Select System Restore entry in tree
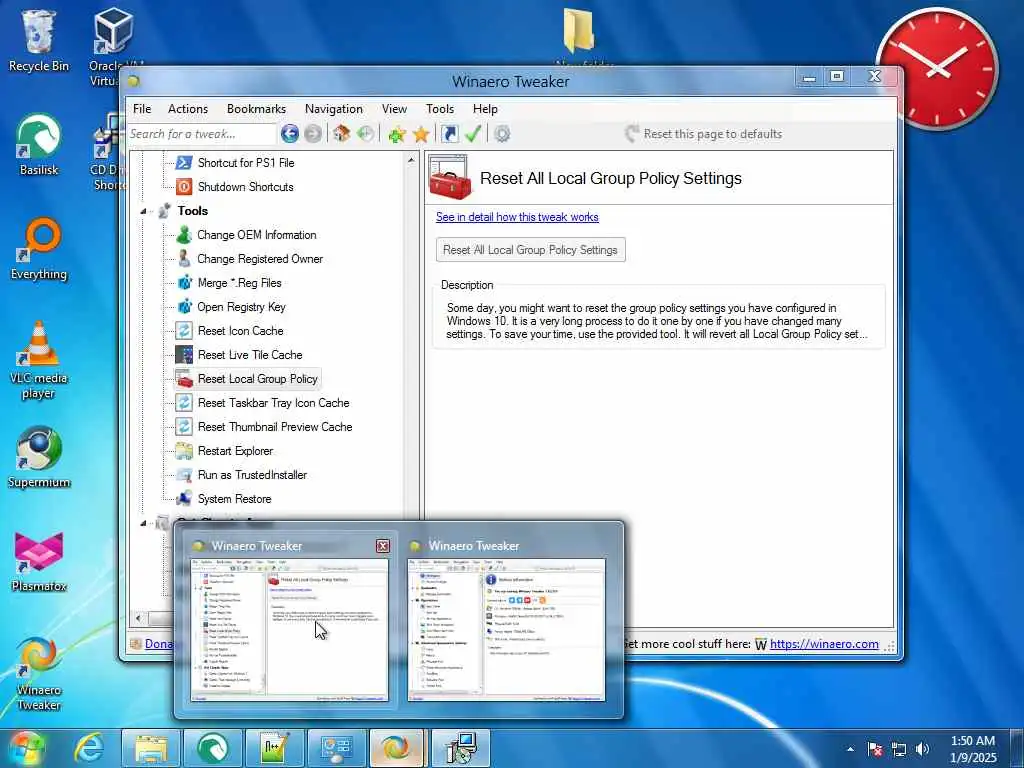The height and width of the screenshot is (768, 1024). (x=234, y=499)
